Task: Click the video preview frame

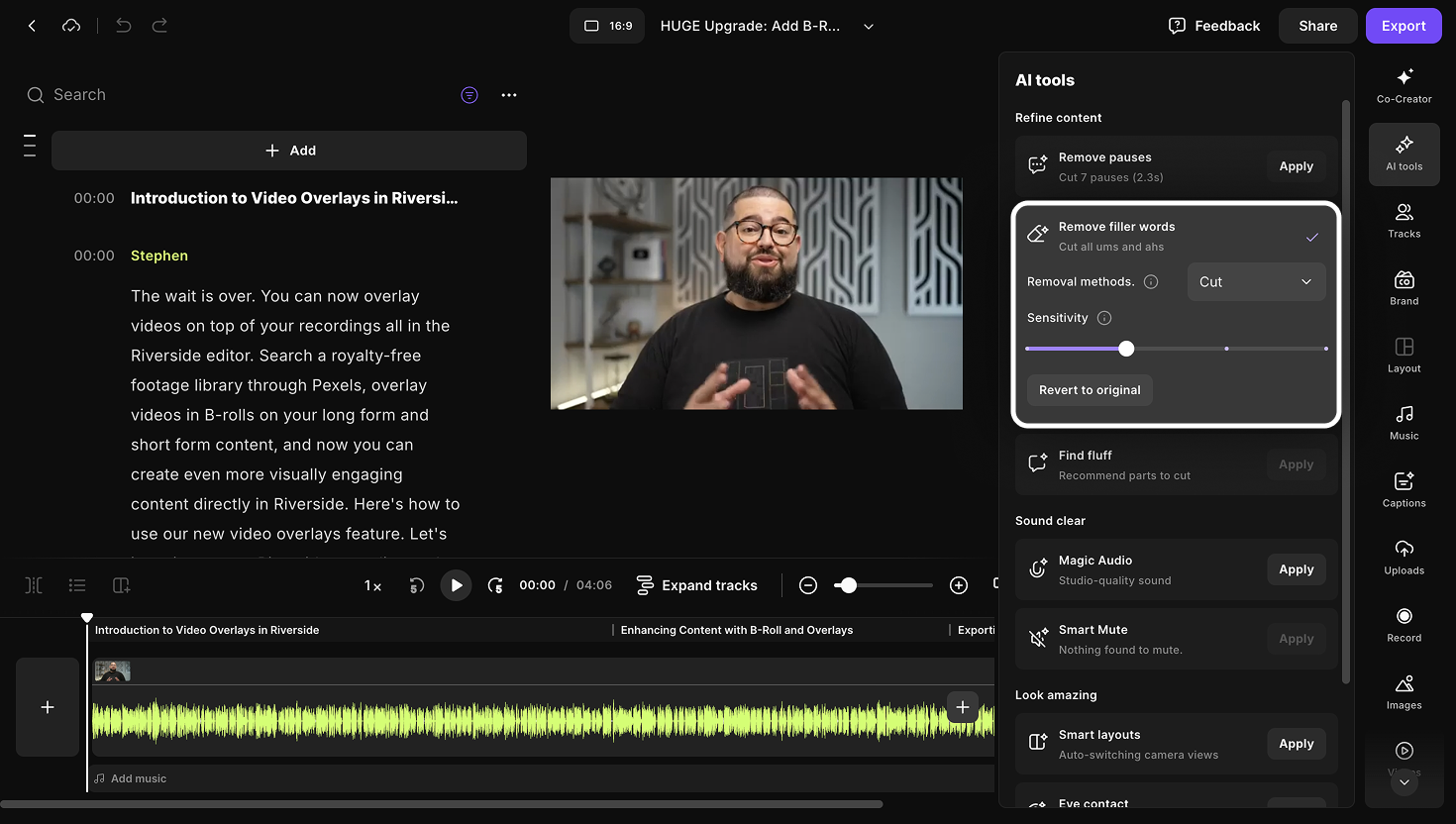Action: [x=757, y=294]
